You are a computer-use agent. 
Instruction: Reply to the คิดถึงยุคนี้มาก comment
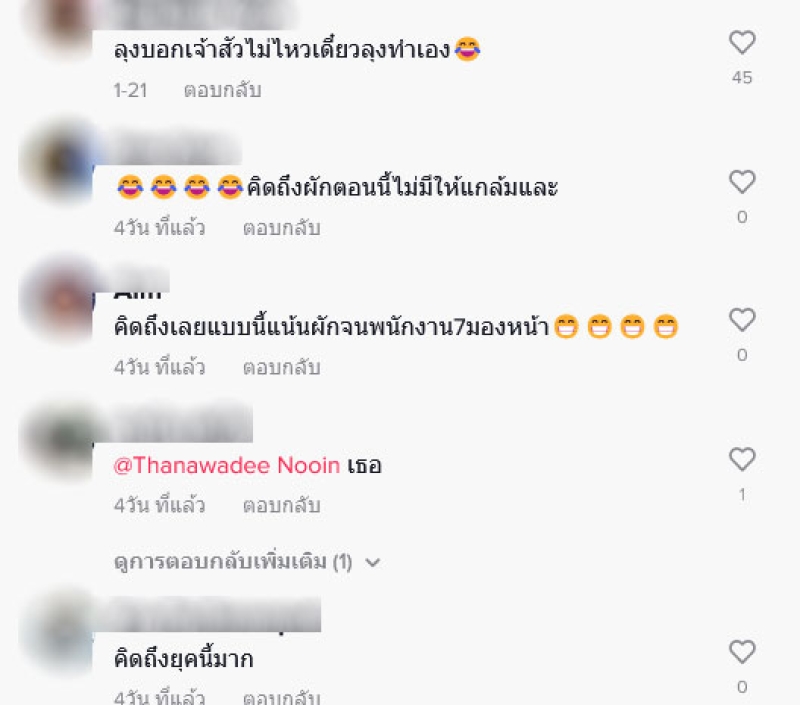pos(282,697)
